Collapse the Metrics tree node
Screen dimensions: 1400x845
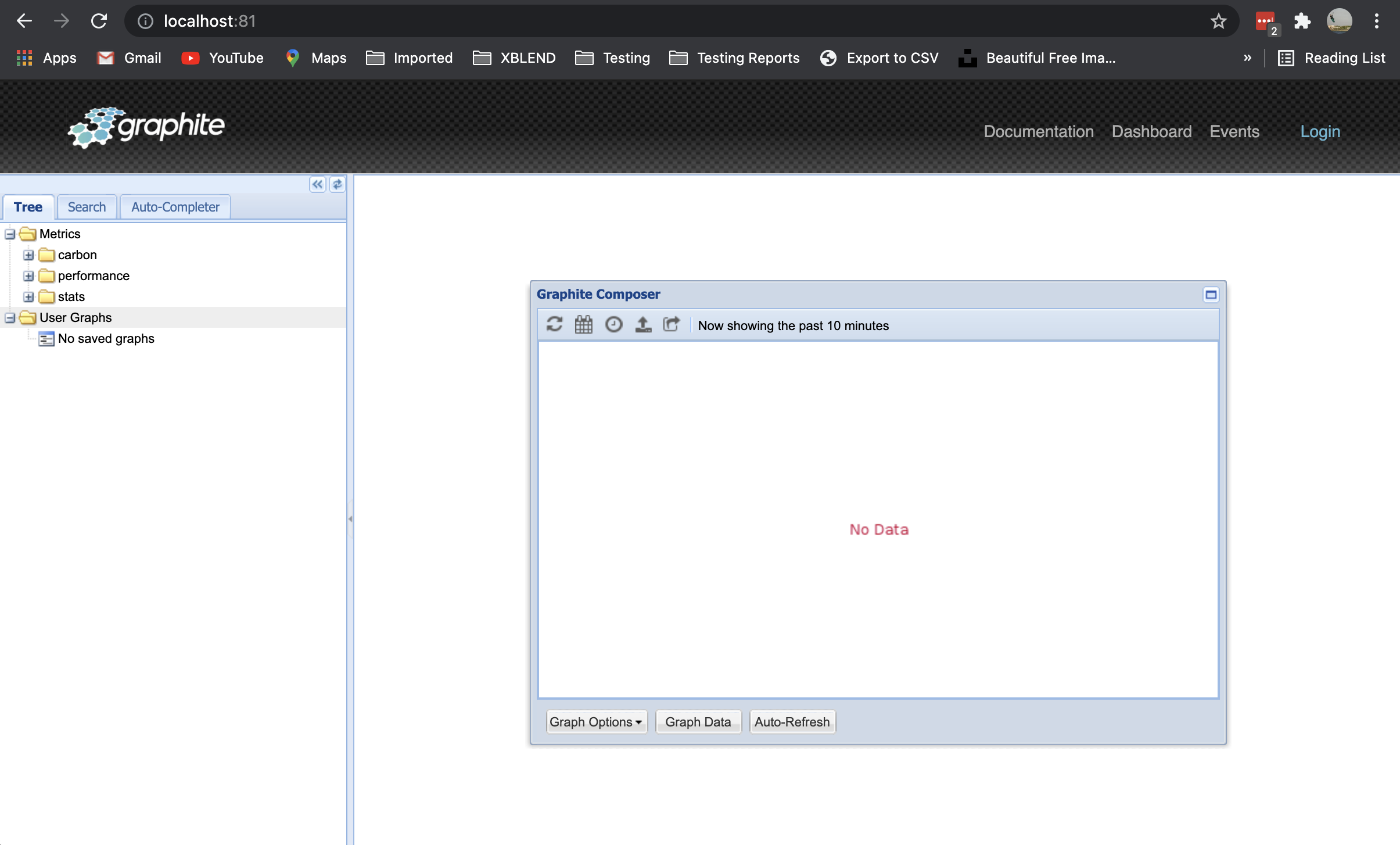point(10,234)
